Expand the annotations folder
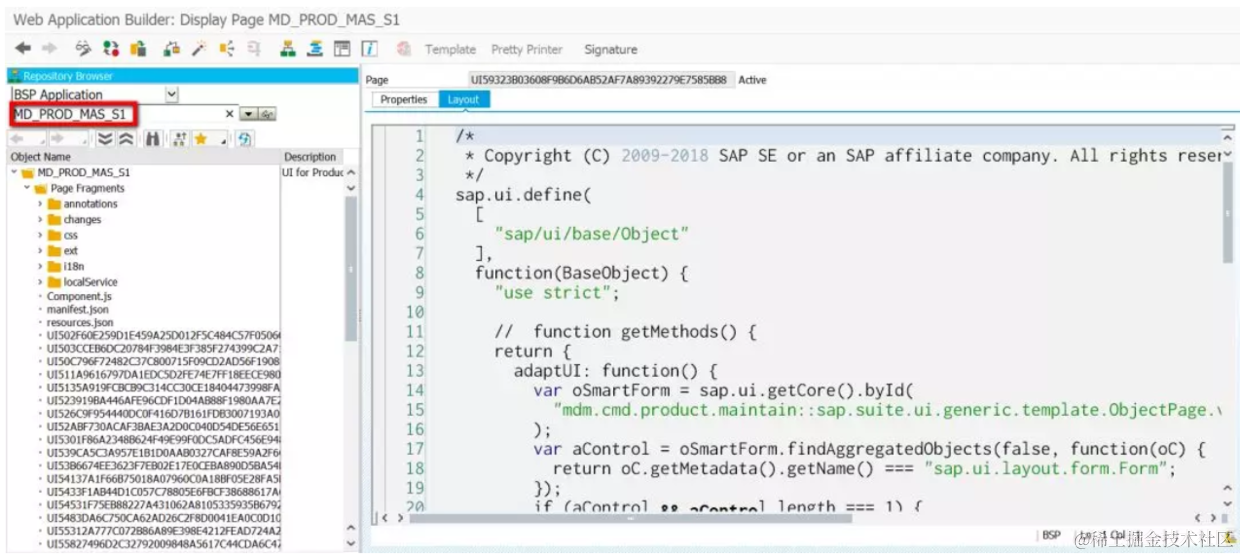The width and height of the screenshot is (1240, 556). click(41, 204)
